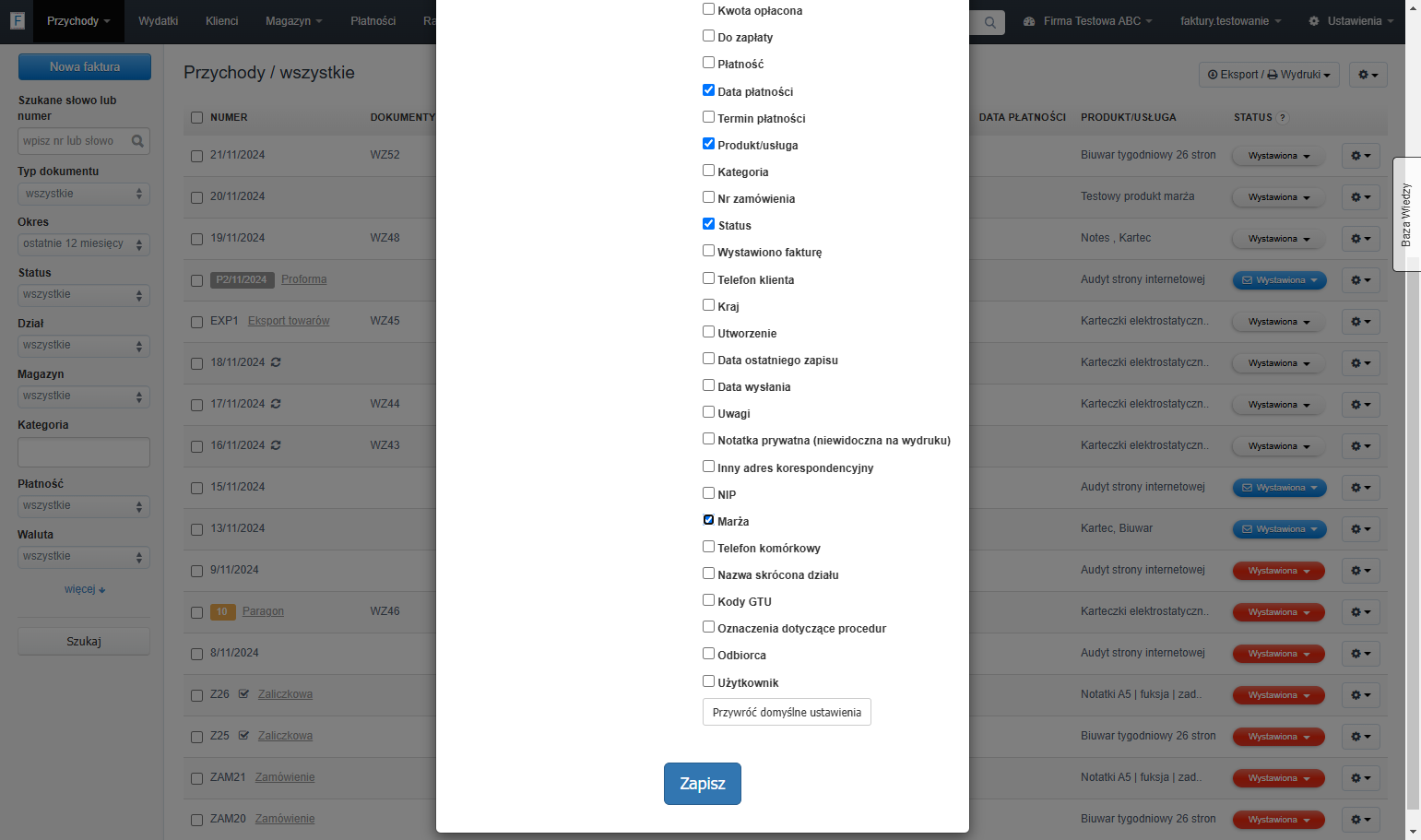Click the gear icon beside Eksport / Wydruki
This screenshot has width=1421, height=840.
1368,75
